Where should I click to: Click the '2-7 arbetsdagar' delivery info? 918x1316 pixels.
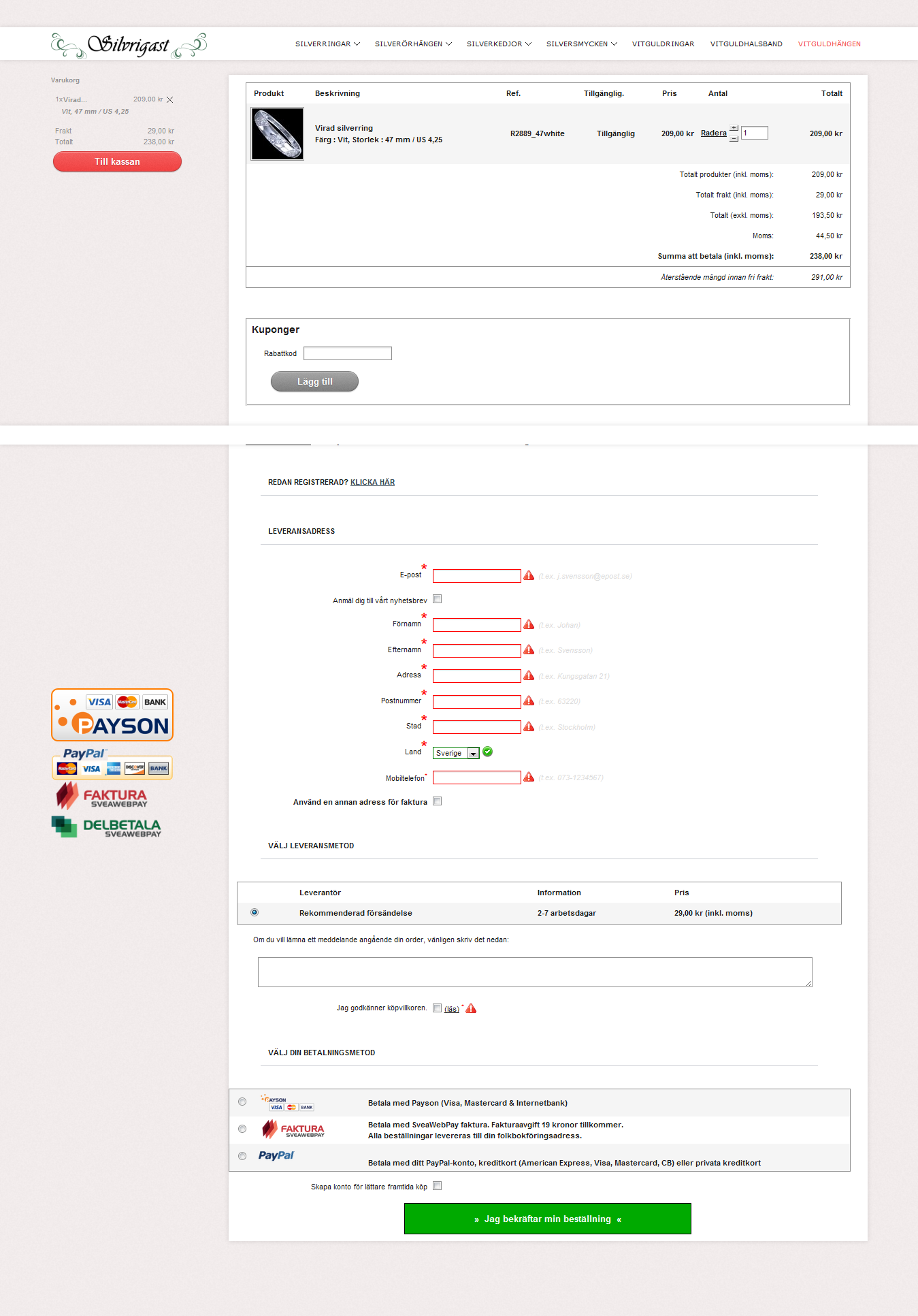pyautogui.click(x=567, y=913)
